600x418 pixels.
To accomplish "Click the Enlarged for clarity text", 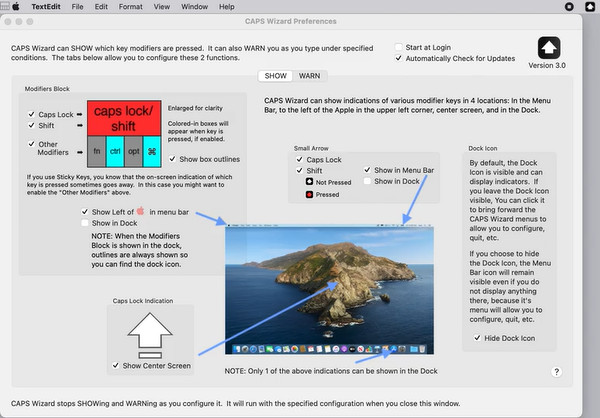I will pyautogui.click(x=195, y=108).
